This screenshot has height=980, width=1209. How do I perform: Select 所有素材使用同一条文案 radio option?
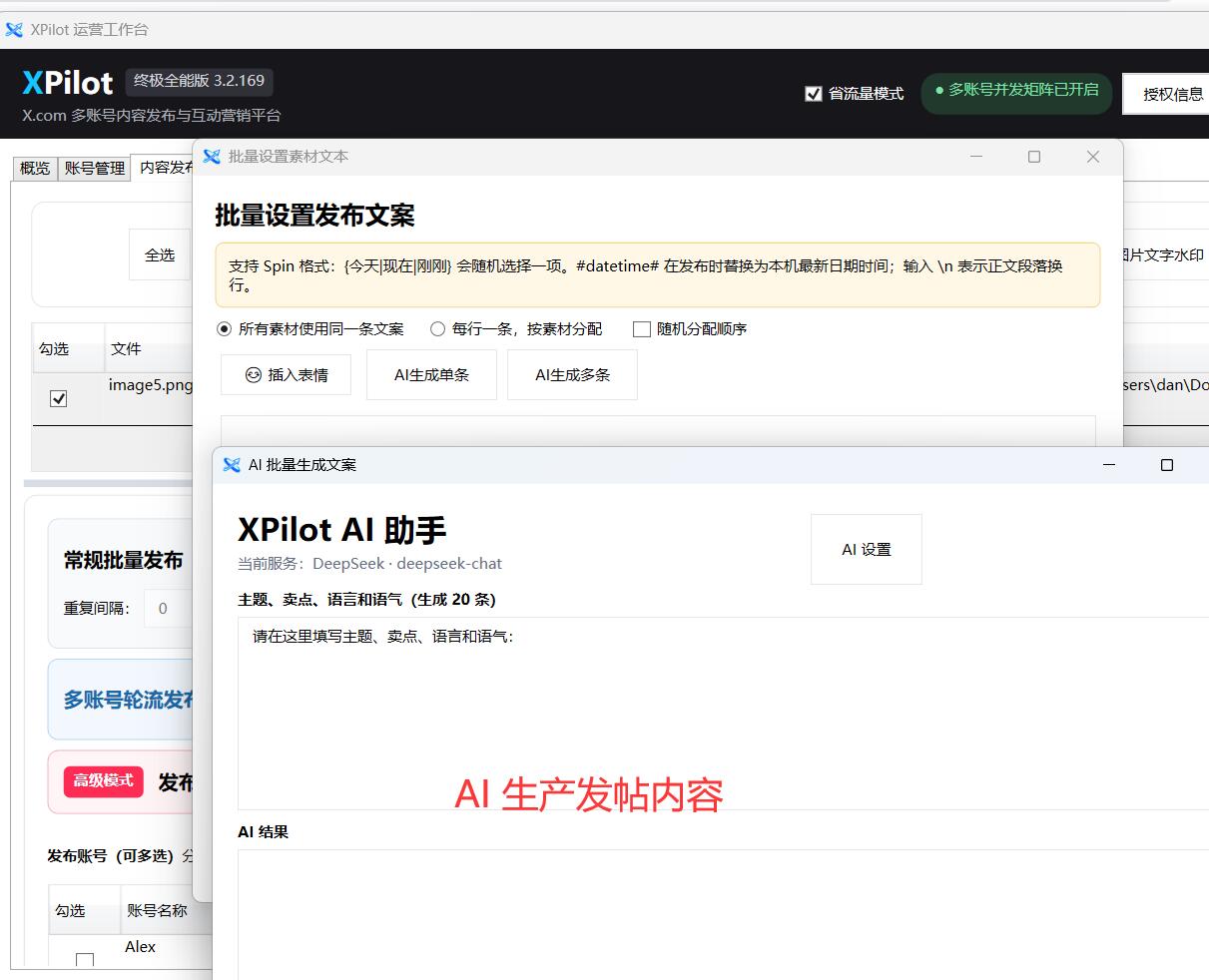coord(224,328)
